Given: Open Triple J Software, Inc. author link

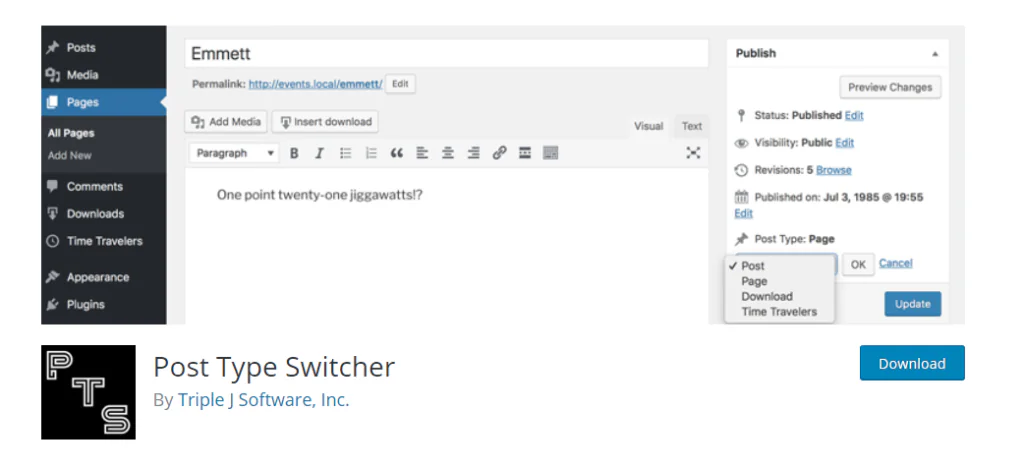Looking at the screenshot, I should [x=264, y=400].
